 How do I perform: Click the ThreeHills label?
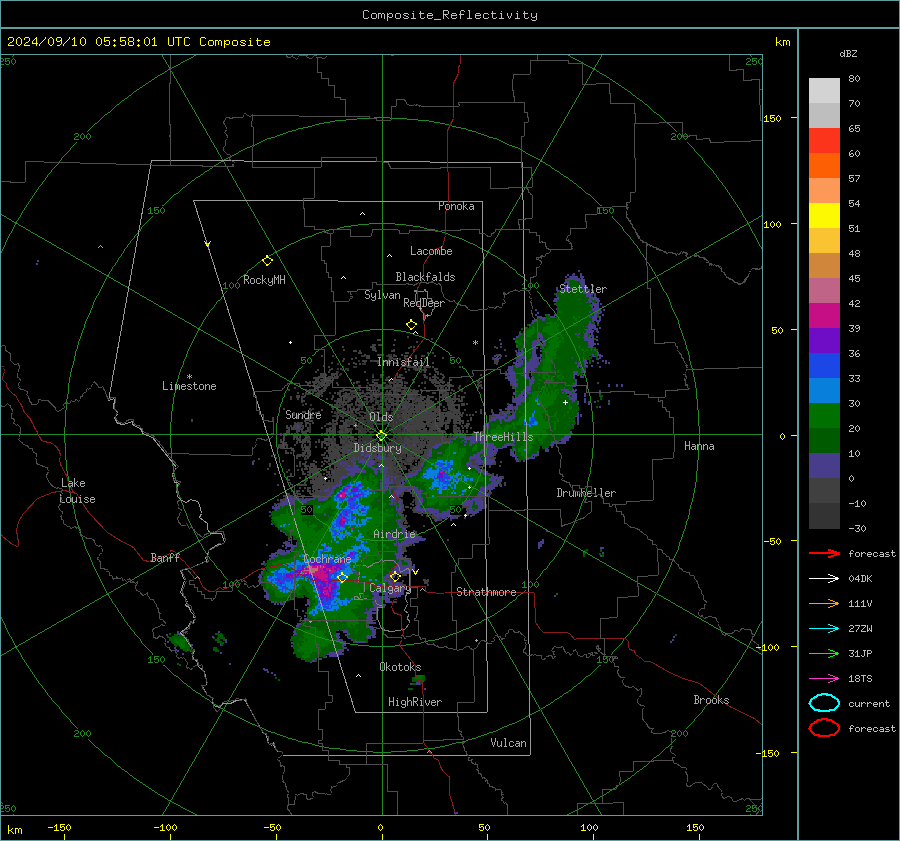click(503, 437)
